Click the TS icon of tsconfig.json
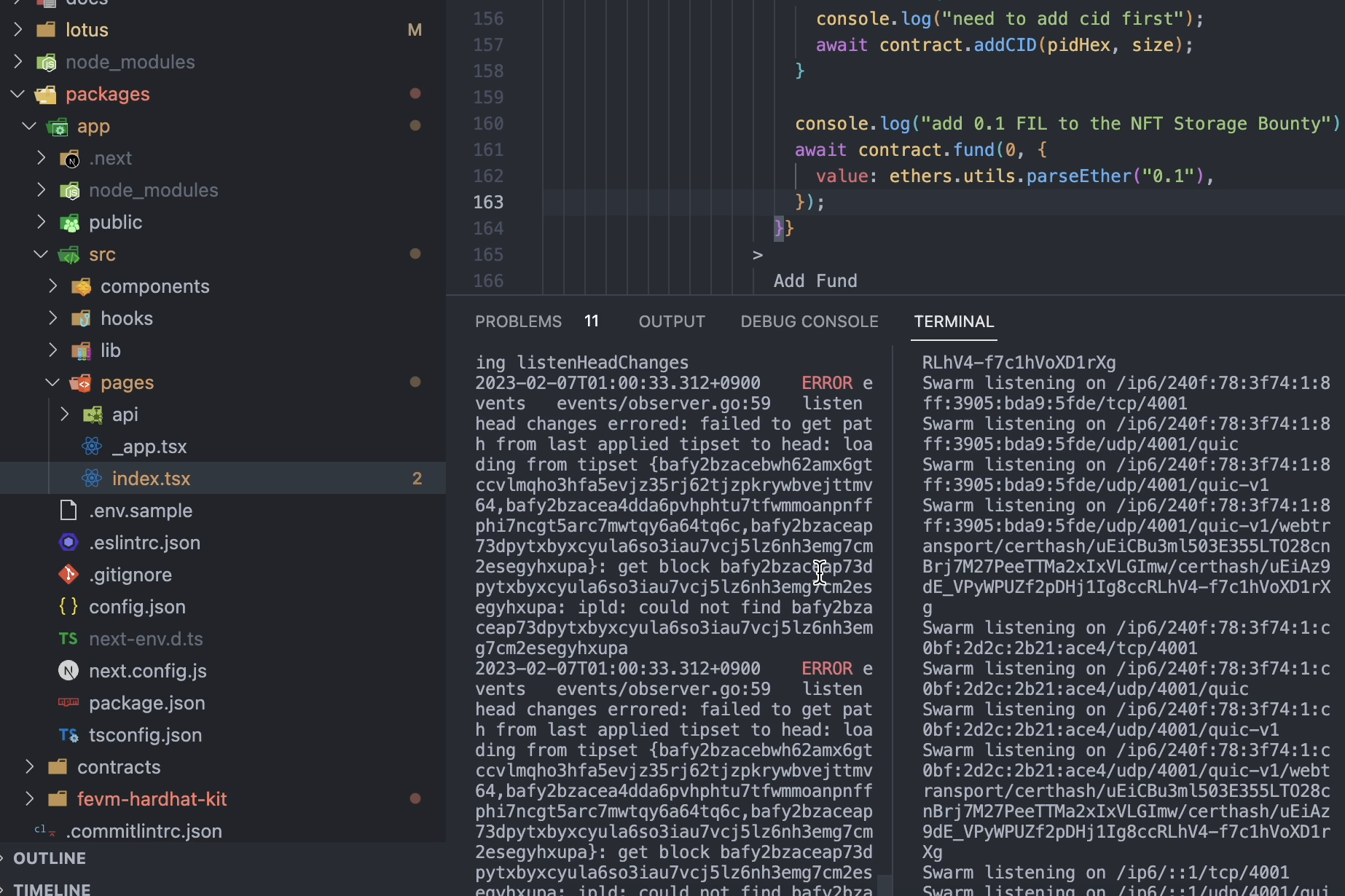1345x896 pixels. 68,735
